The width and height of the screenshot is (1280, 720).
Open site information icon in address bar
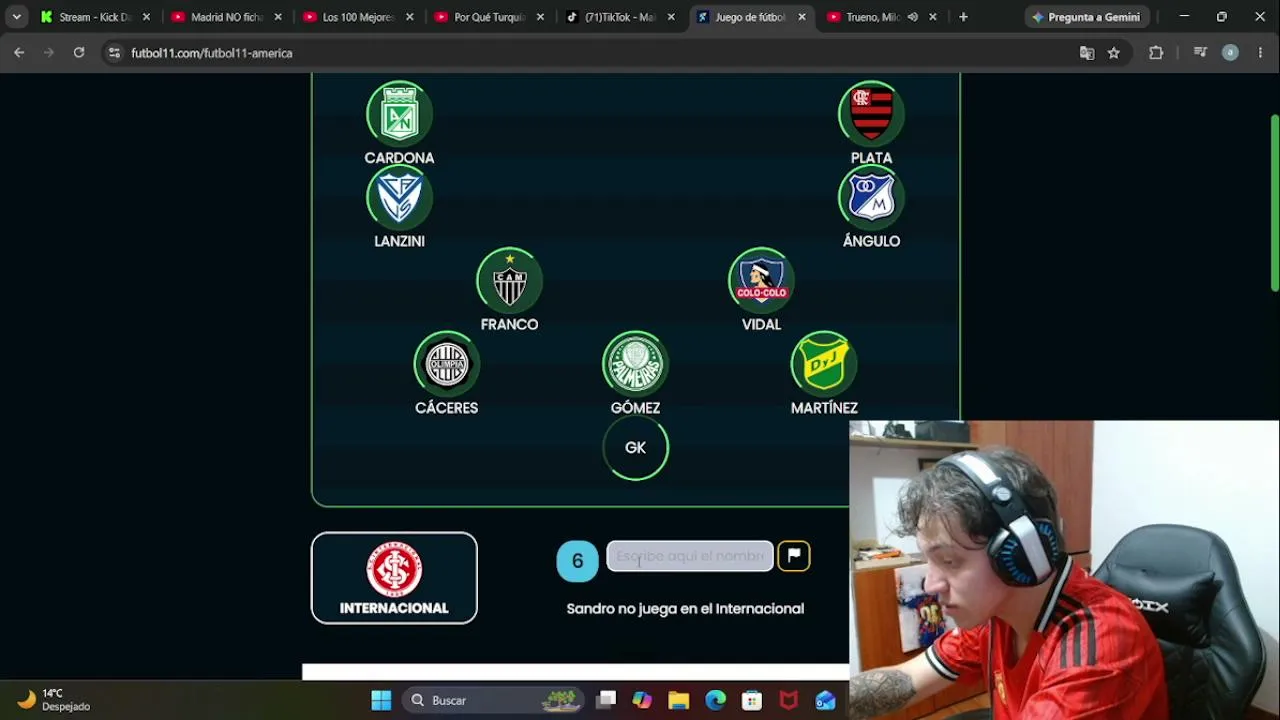click(x=114, y=53)
